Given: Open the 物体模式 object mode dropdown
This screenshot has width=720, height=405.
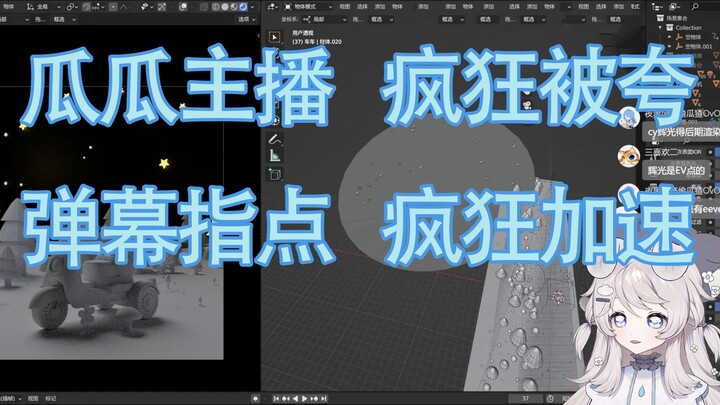Looking at the screenshot, I should click(308, 7).
